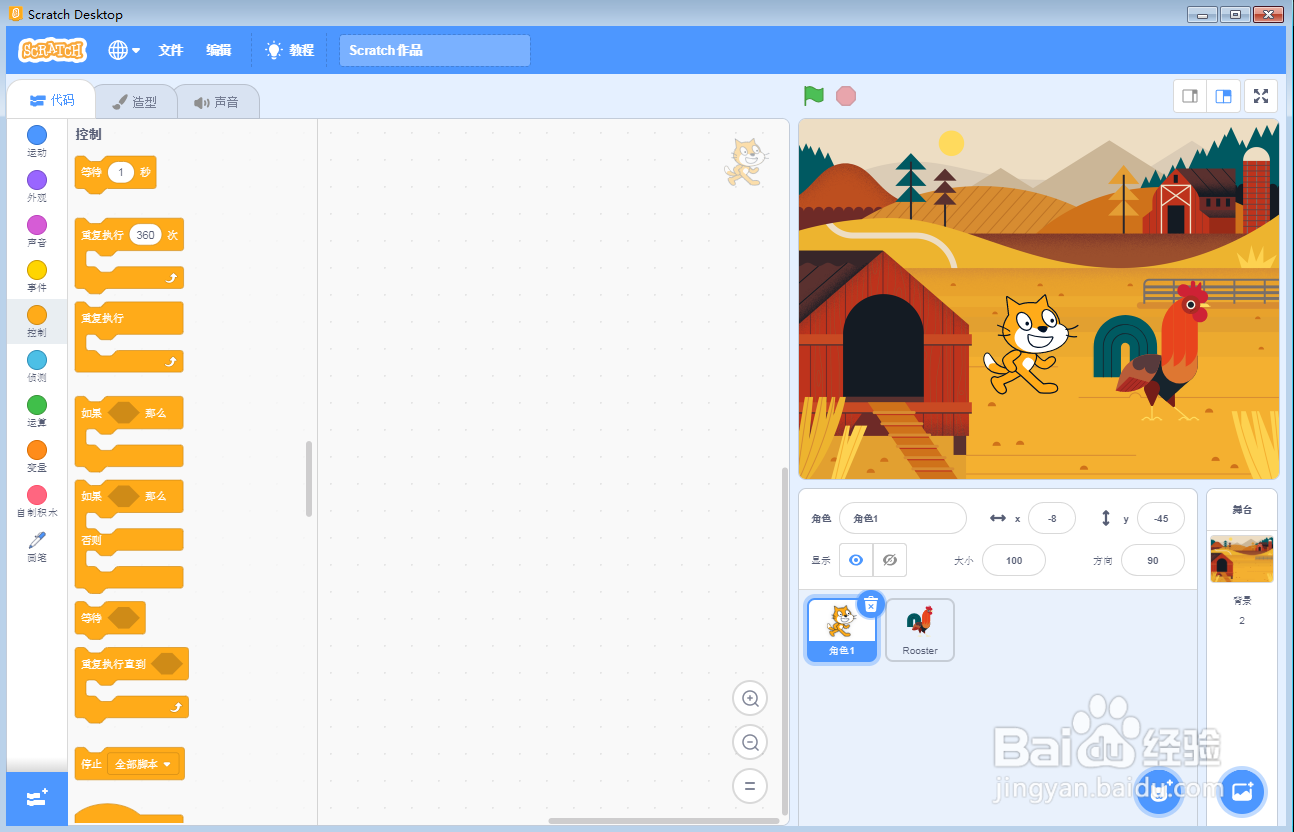Open the 编辑 (Edit) menu

point(219,50)
